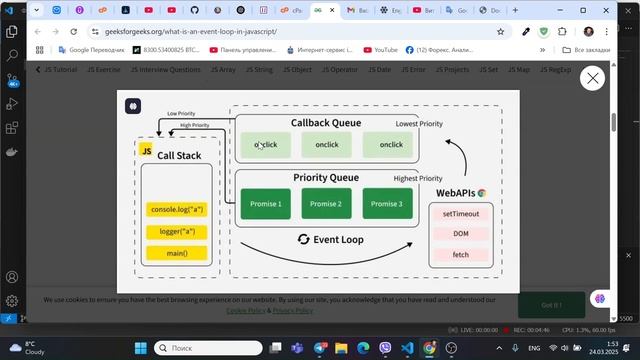
Task: Open clock and date in taskbar
Action: click(x=603, y=348)
